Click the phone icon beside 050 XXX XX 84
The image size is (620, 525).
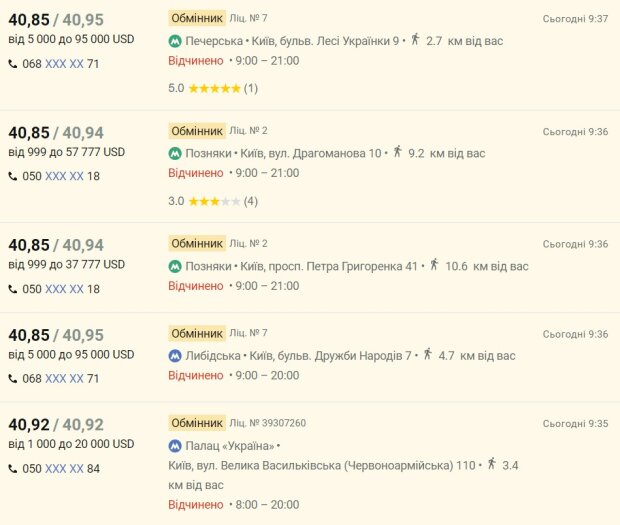click(13, 468)
